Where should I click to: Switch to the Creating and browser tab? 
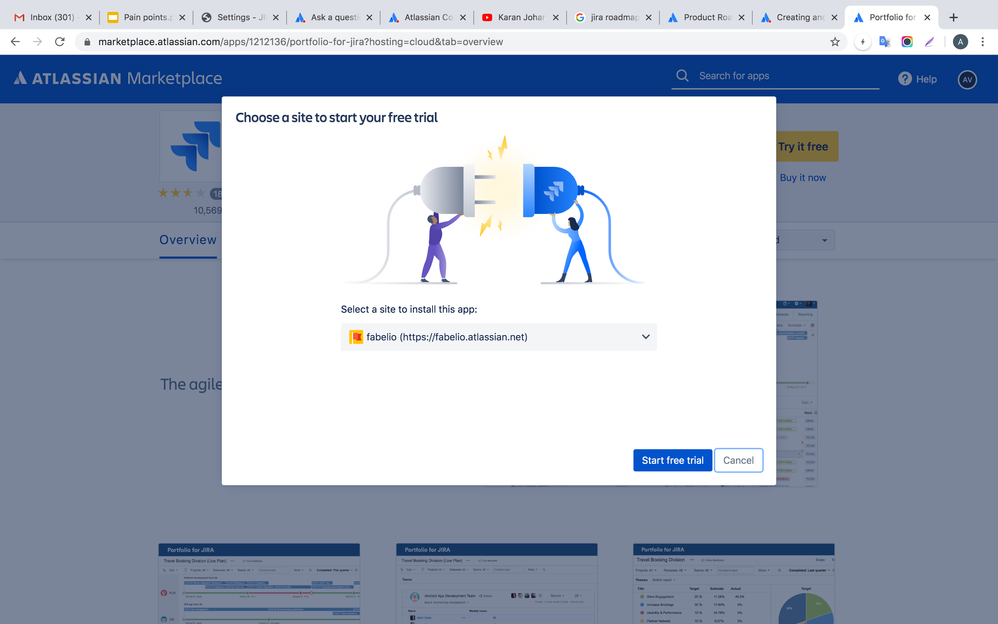click(799, 17)
